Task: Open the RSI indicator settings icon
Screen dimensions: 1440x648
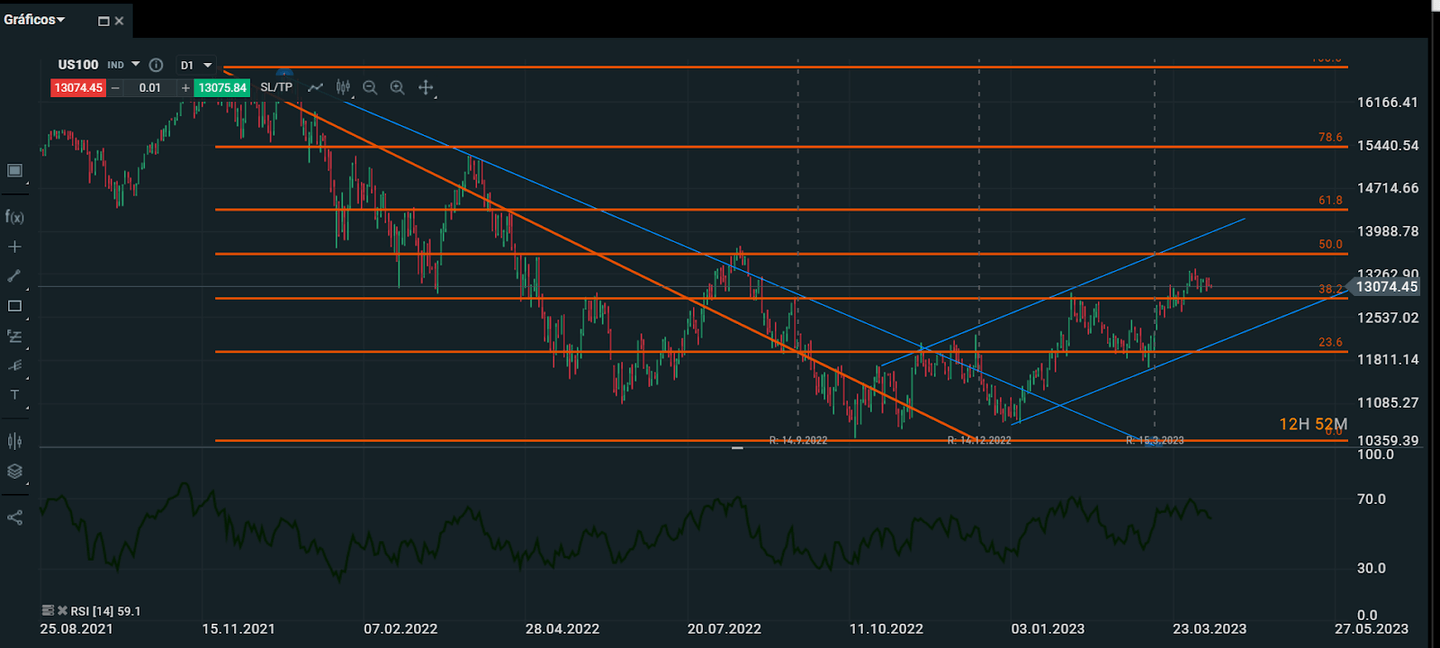Action: pyautogui.click(x=48, y=610)
